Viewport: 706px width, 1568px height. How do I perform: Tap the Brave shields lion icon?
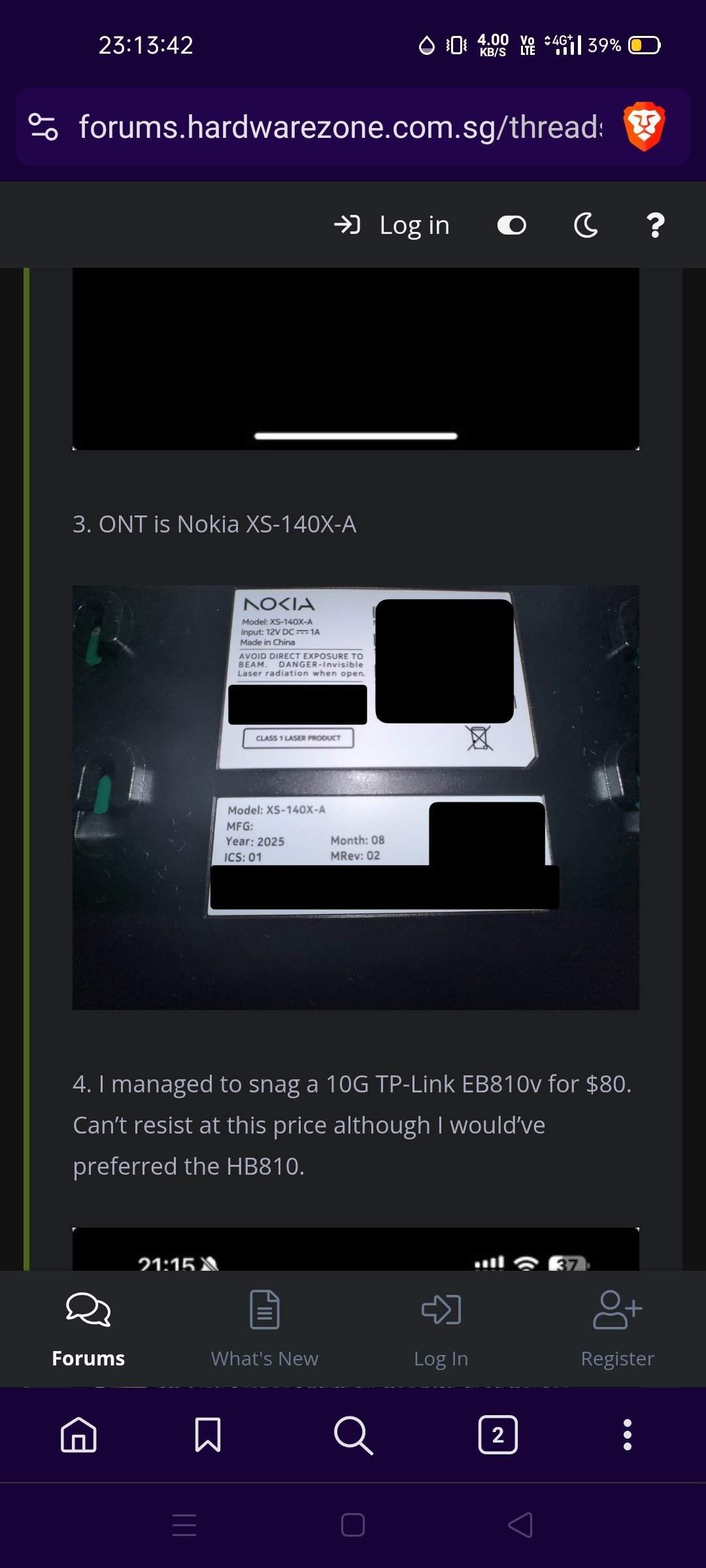click(x=645, y=126)
